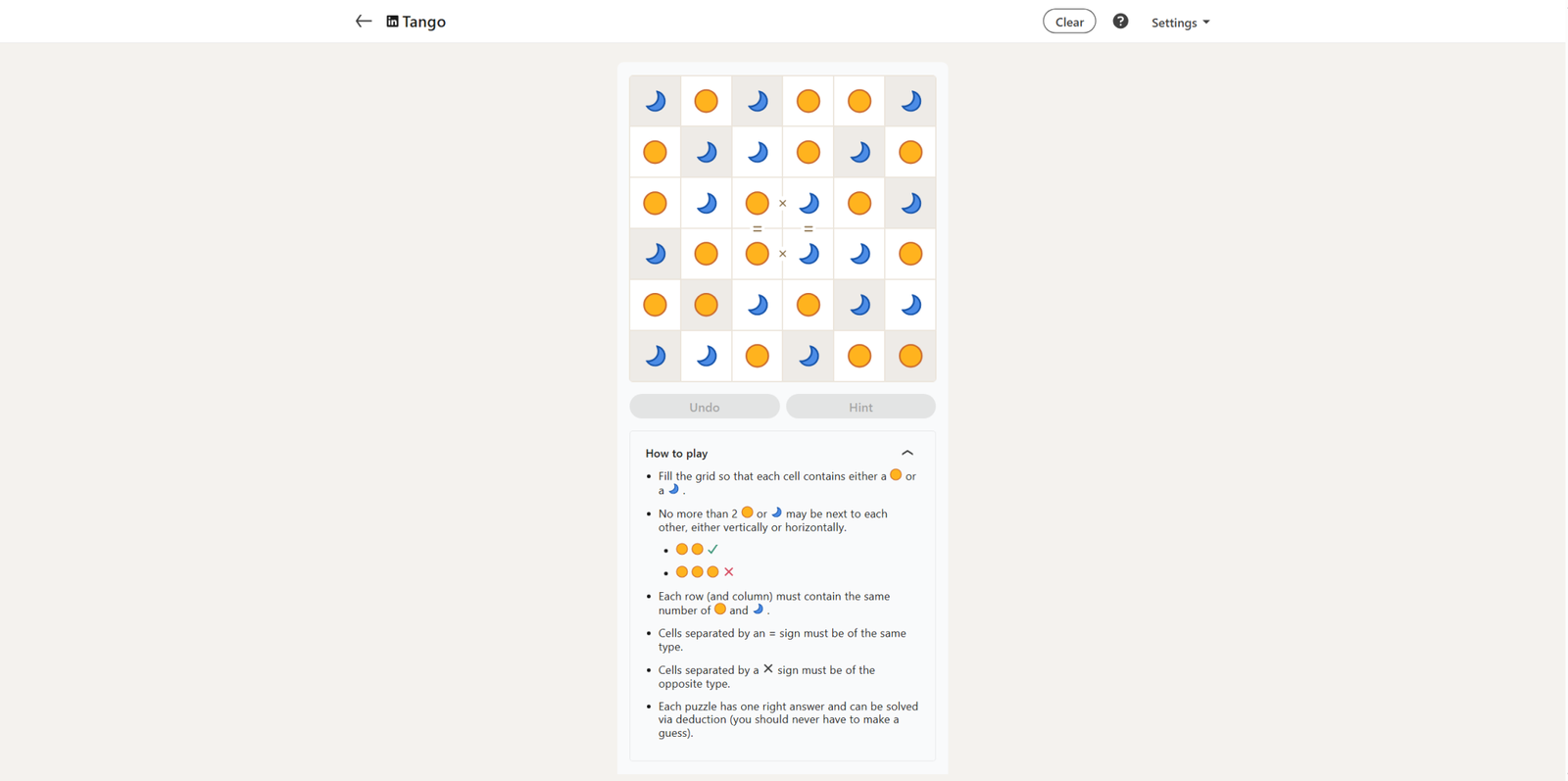Toggle the sun in fifth row, fourth column

(808, 305)
